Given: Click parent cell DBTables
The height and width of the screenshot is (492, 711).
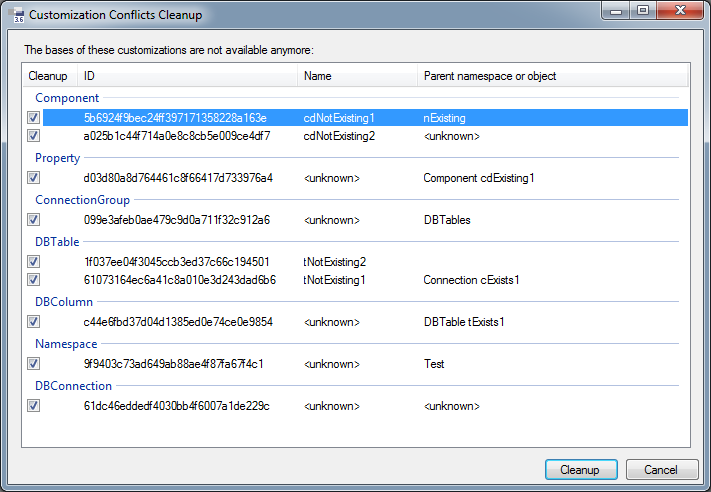Looking at the screenshot, I should [447, 220].
